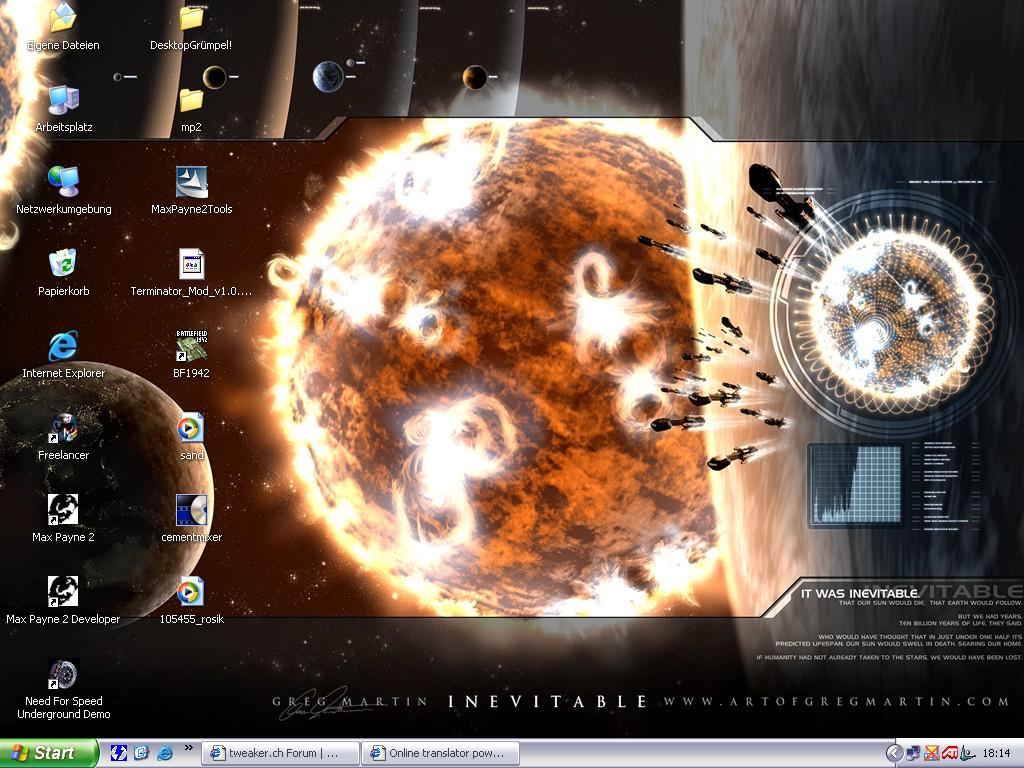1024x768 pixels.
Task: Launch Internet Explorer from Quick Launch
Action: coord(164,753)
